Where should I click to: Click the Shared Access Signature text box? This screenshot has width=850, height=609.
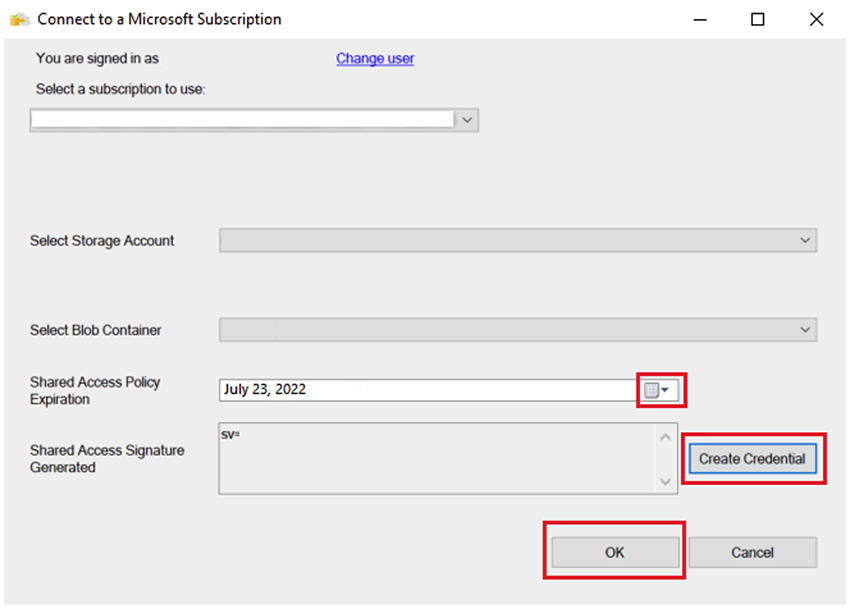[437, 459]
